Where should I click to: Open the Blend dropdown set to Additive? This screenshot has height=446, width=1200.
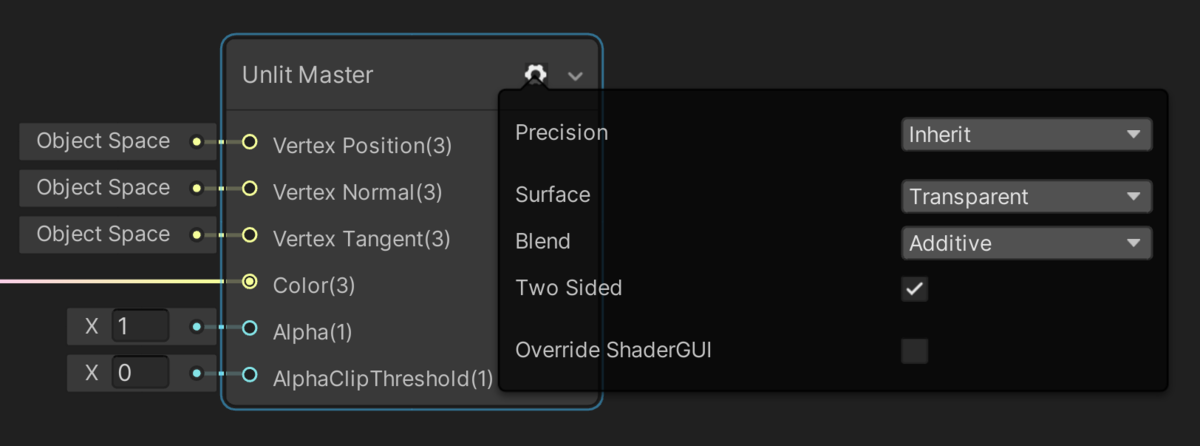pos(1026,242)
